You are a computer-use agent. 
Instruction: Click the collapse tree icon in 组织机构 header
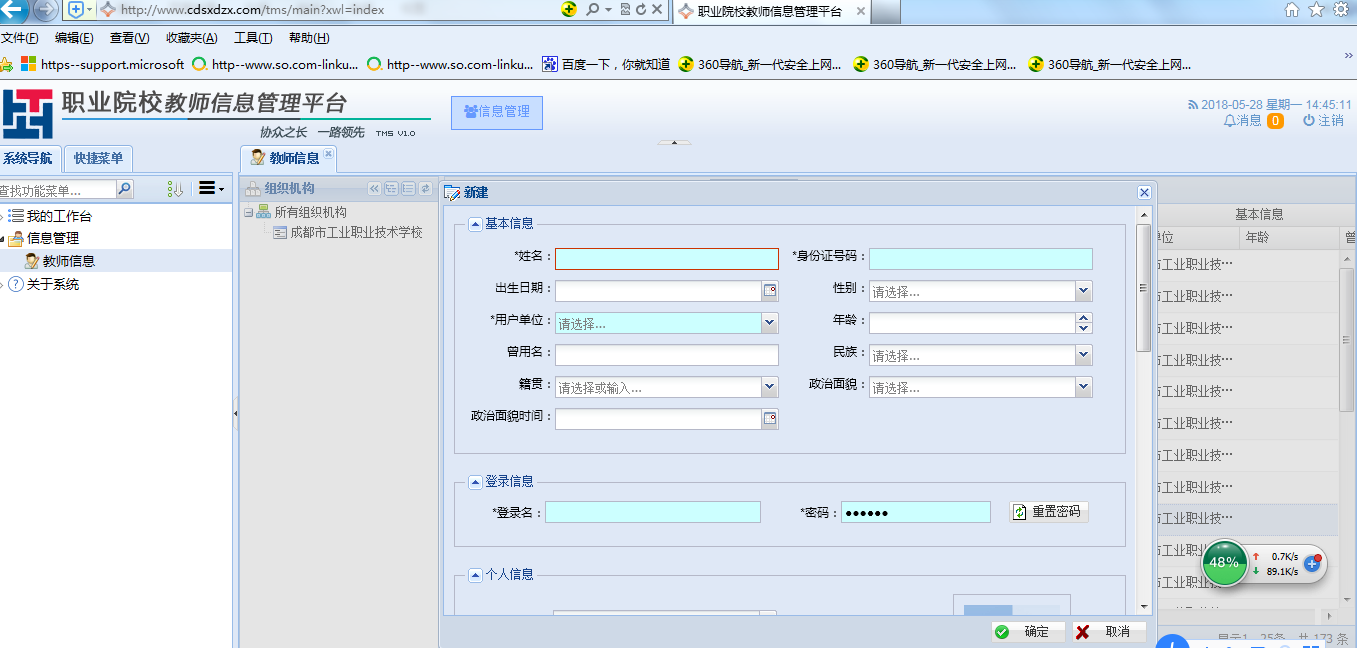[x=408, y=189]
